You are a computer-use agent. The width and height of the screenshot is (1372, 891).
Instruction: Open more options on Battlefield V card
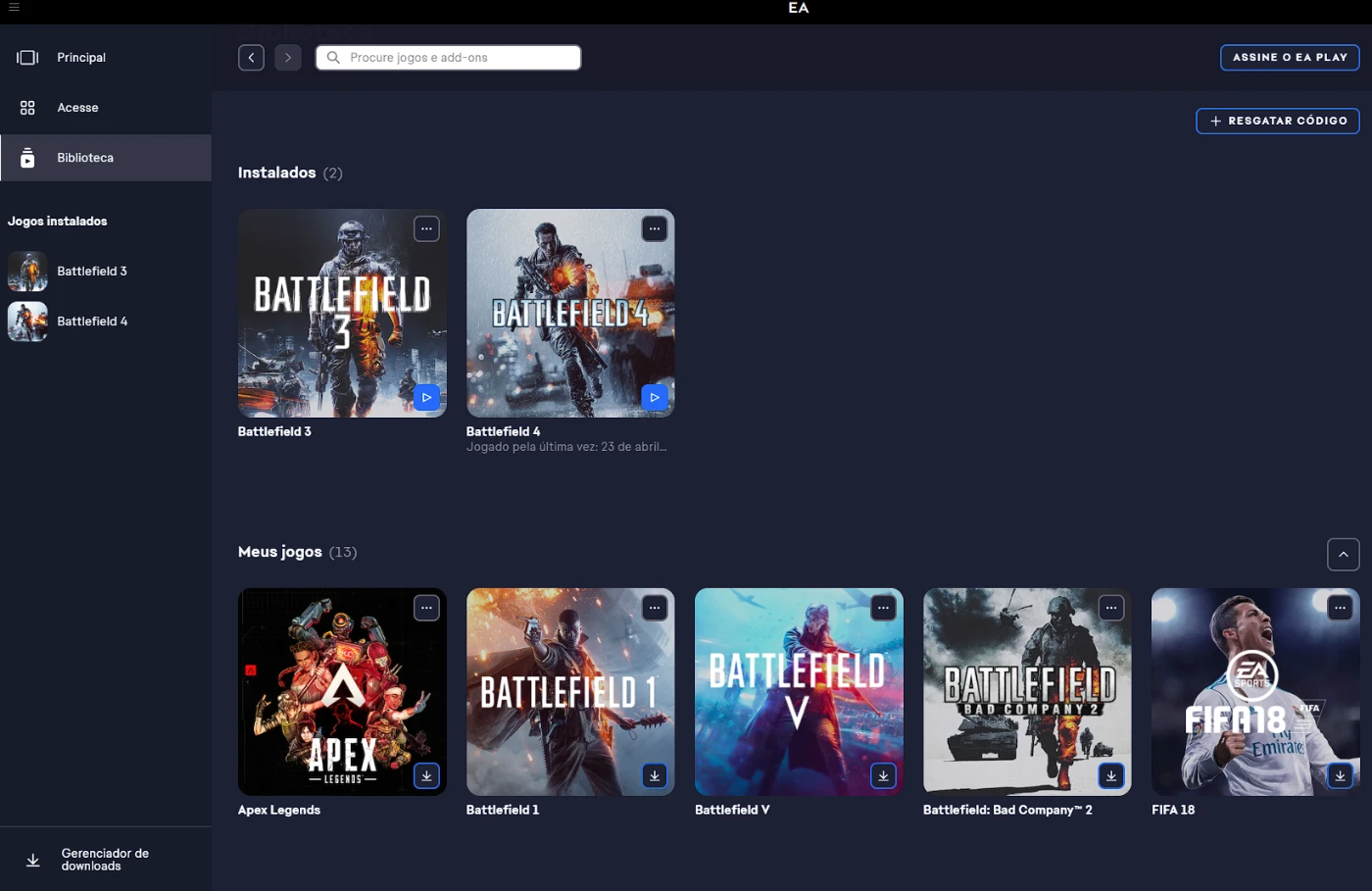pos(883,609)
